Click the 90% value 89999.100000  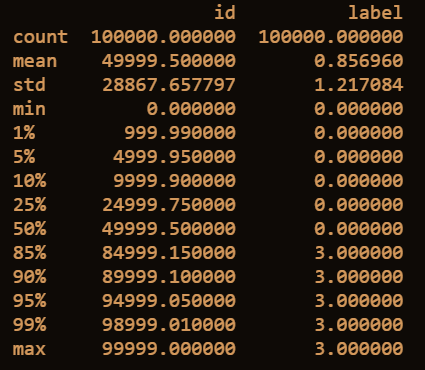[169, 277]
